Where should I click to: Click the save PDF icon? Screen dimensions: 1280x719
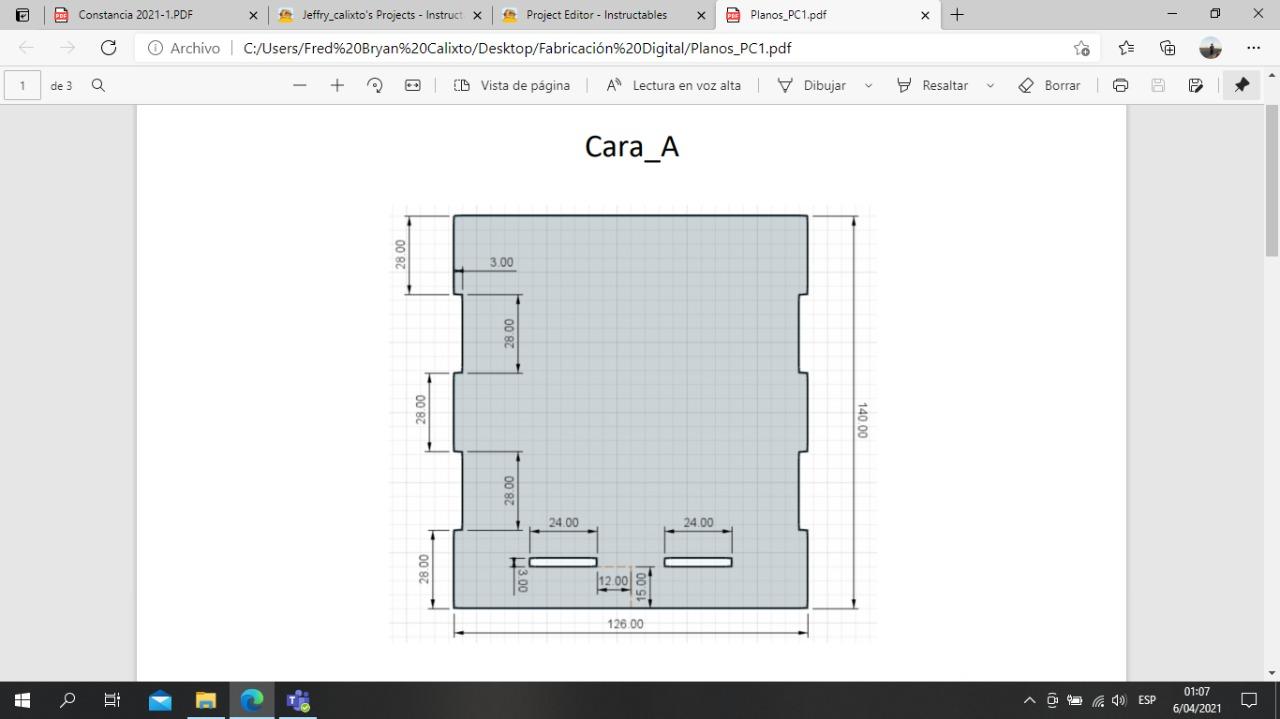tap(1158, 86)
